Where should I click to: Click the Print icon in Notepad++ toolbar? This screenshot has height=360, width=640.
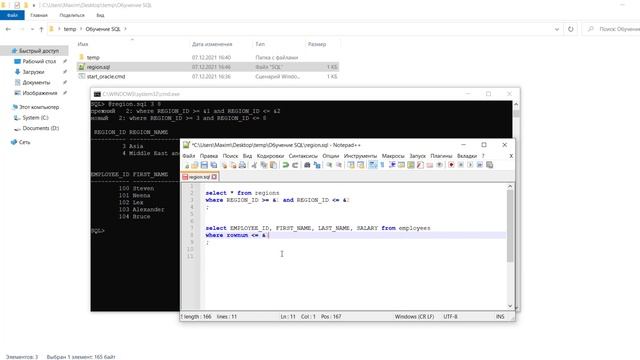(242, 165)
